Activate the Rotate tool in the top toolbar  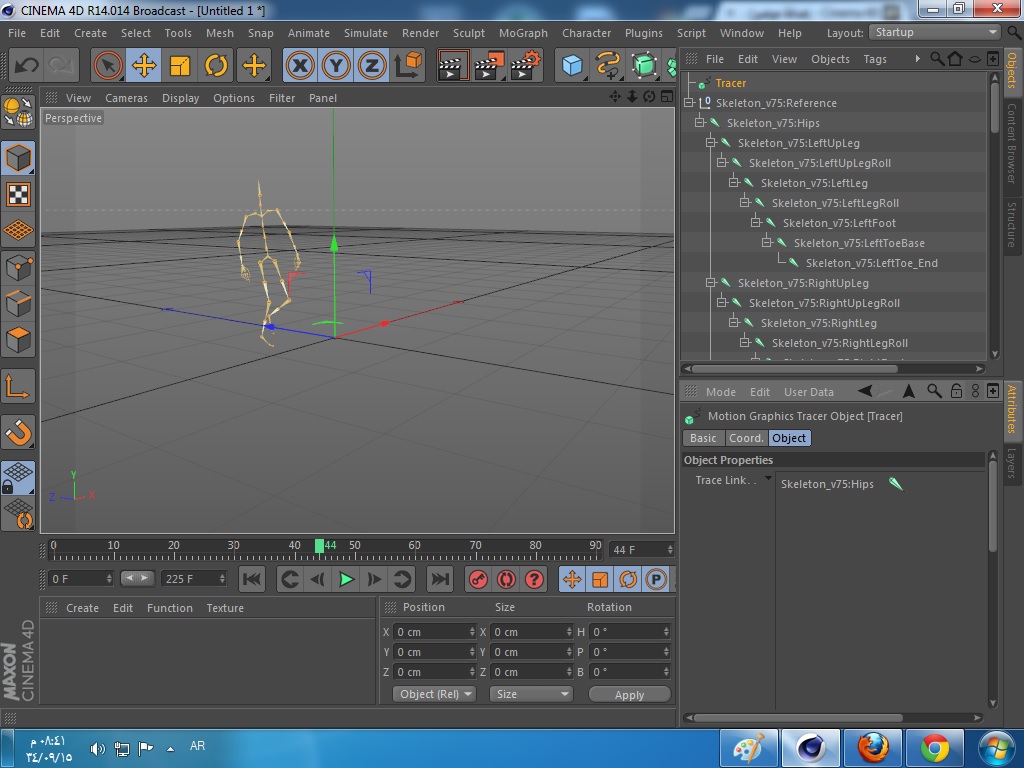click(x=216, y=65)
